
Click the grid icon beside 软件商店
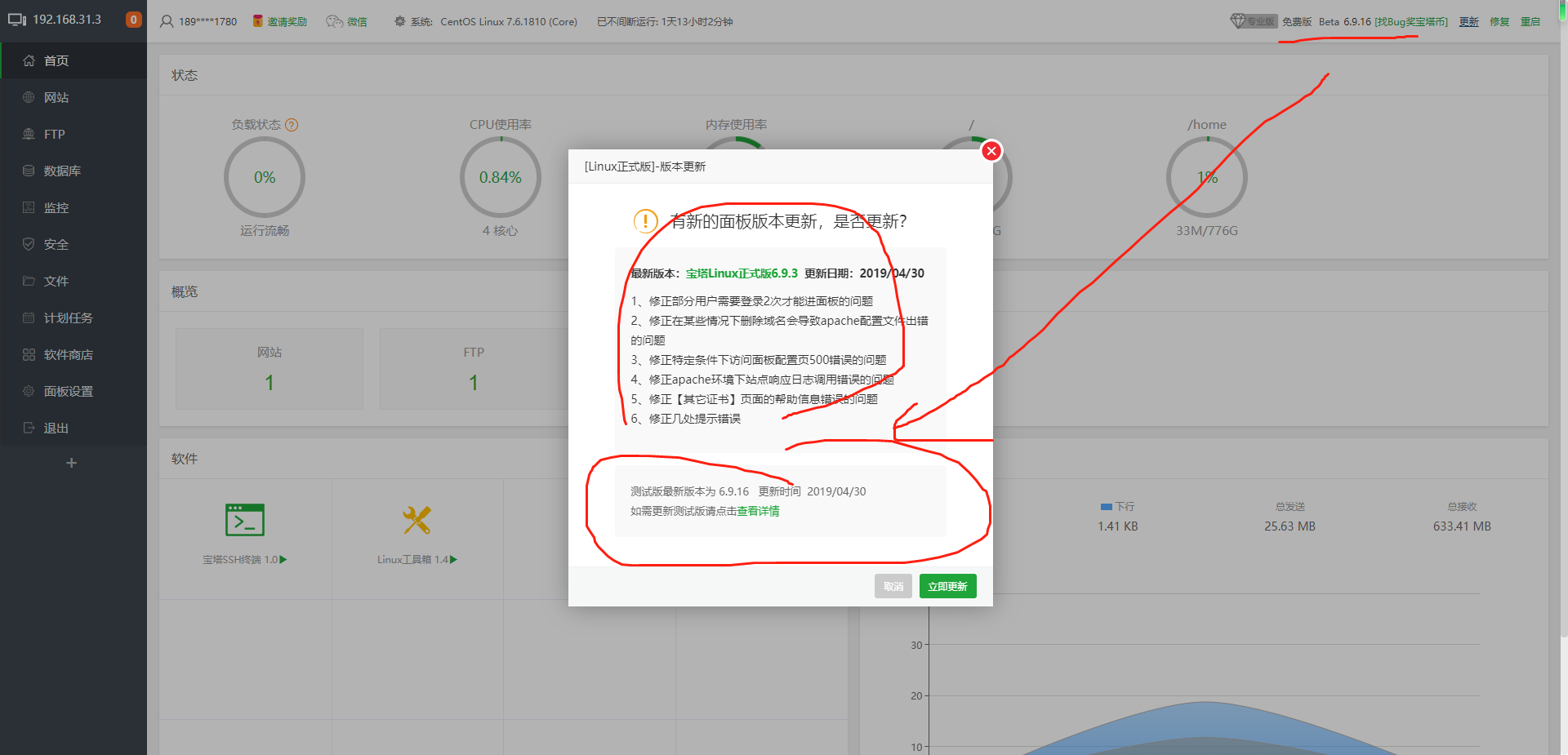coord(29,354)
